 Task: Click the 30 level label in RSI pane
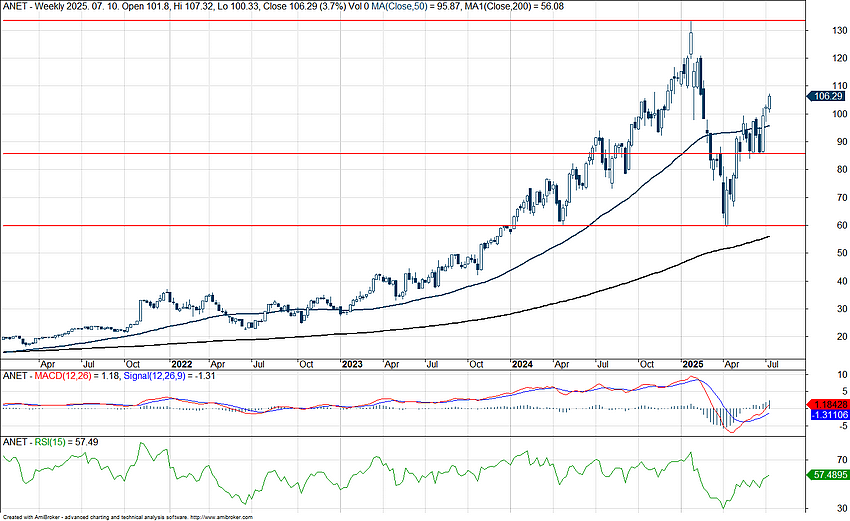coord(842,509)
